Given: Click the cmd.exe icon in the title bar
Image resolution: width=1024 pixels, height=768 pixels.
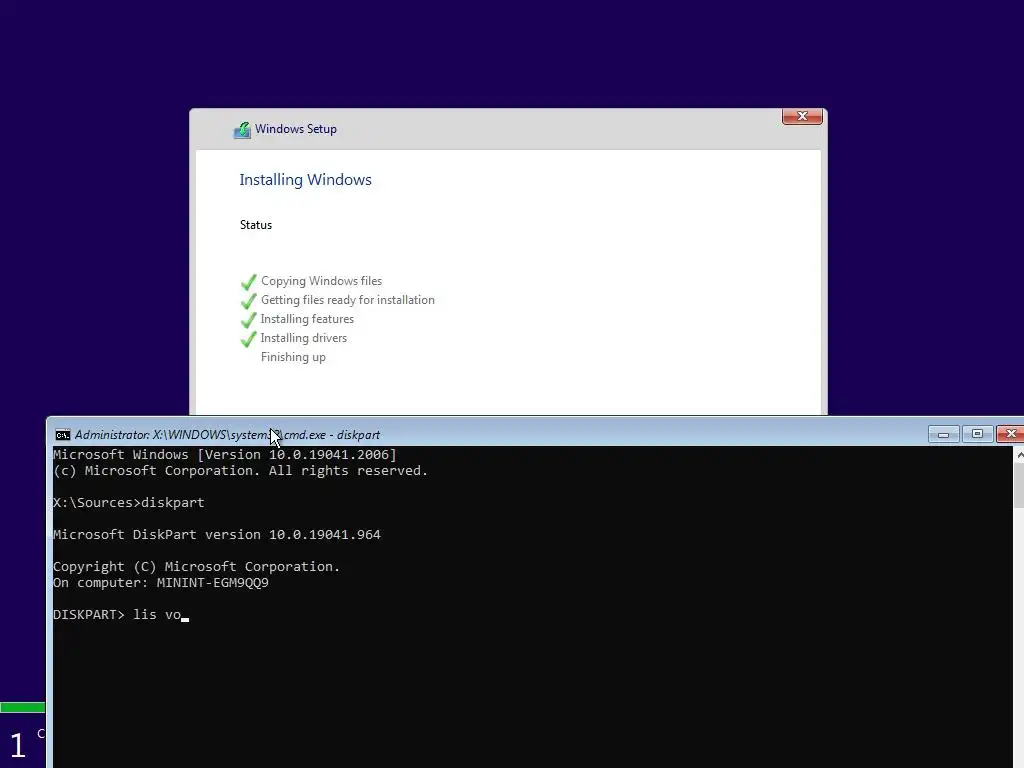Looking at the screenshot, I should click(x=63, y=435).
